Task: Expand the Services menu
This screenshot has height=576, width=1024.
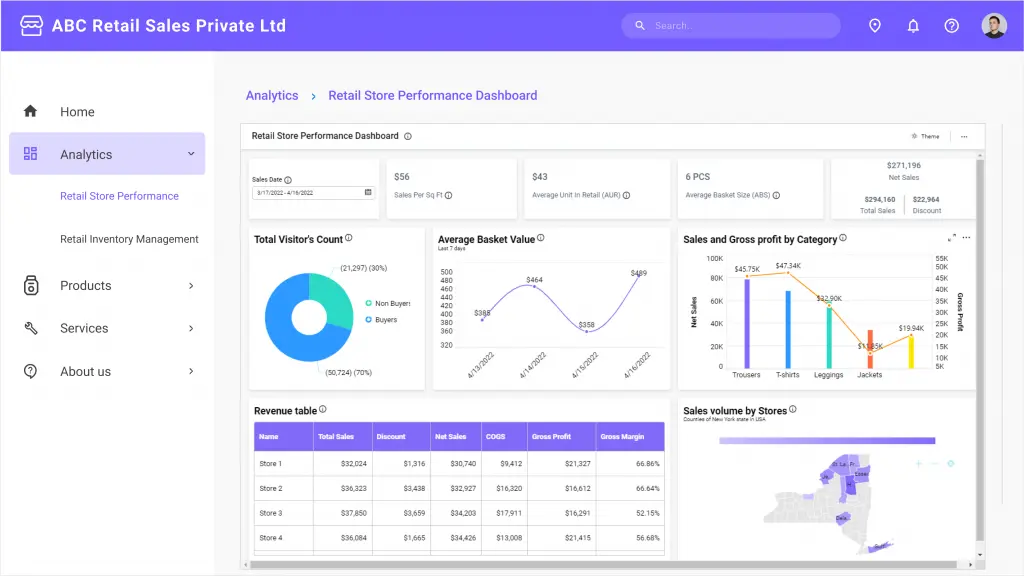Action: pos(190,328)
